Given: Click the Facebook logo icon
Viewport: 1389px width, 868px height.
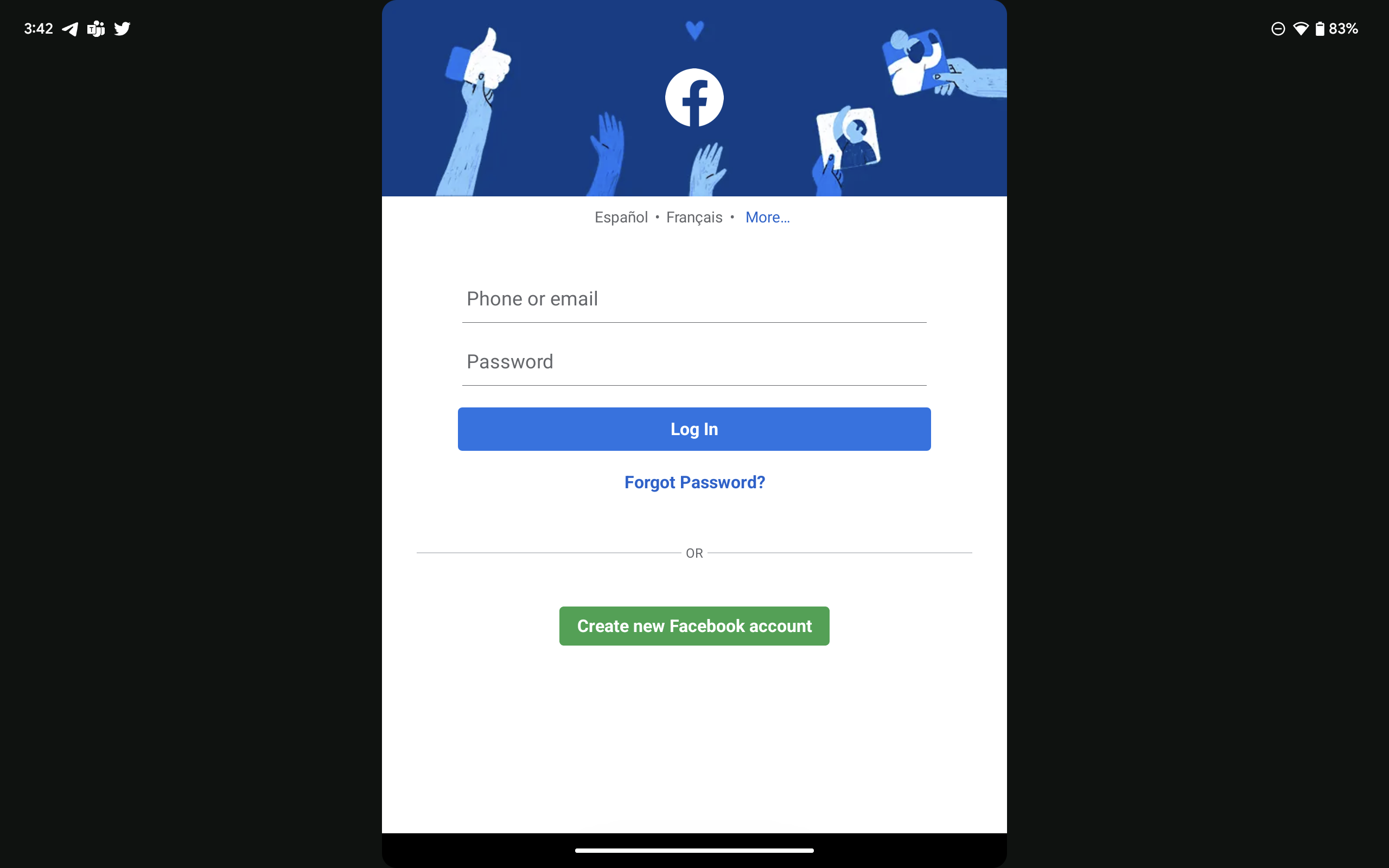Looking at the screenshot, I should click(x=694, y=97).
